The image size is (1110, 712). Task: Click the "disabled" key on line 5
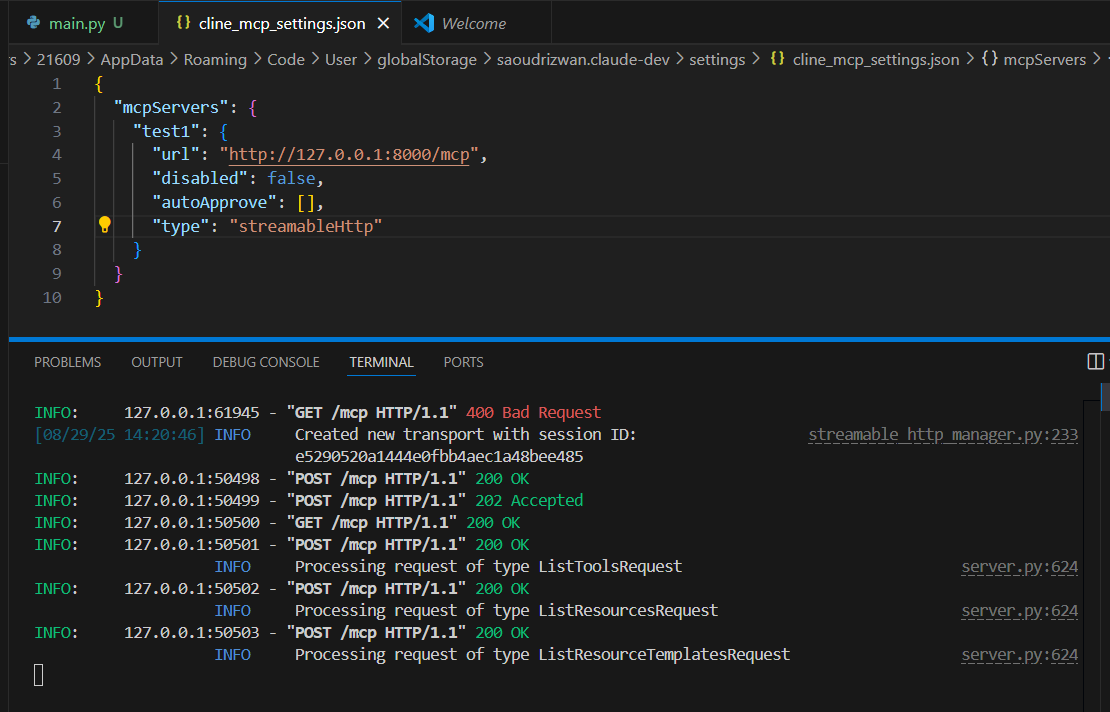click(200, 178)
